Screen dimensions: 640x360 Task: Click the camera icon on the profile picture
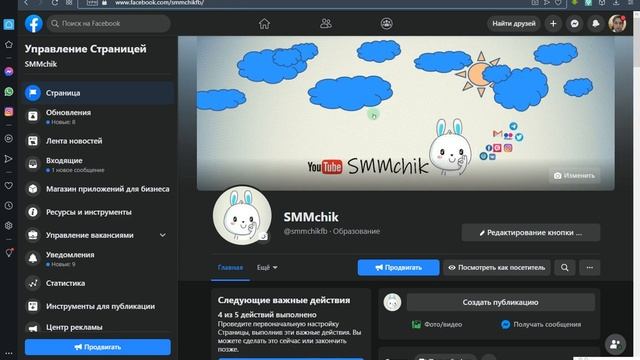(264, 236)
